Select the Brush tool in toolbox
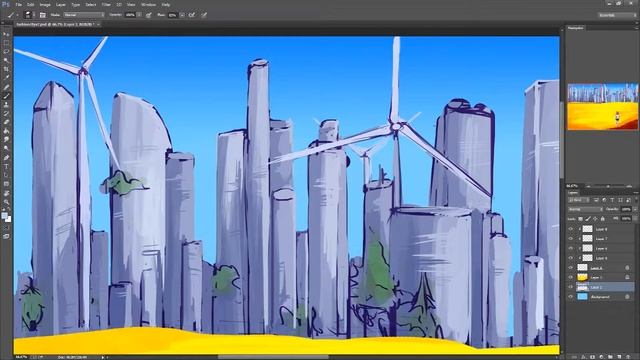Image resolution: width=640 pixels, height=360 pixels. [x=6, y=96]
